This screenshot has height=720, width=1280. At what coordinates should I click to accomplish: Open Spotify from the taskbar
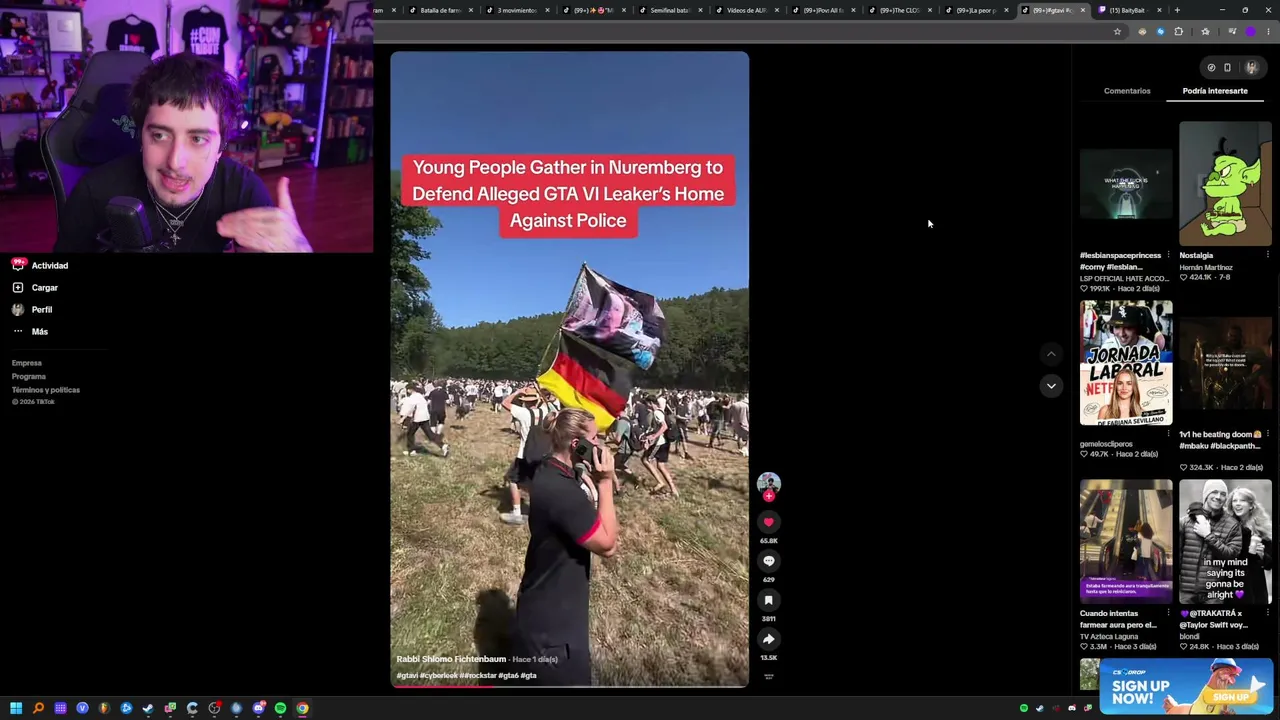point(280,708)
